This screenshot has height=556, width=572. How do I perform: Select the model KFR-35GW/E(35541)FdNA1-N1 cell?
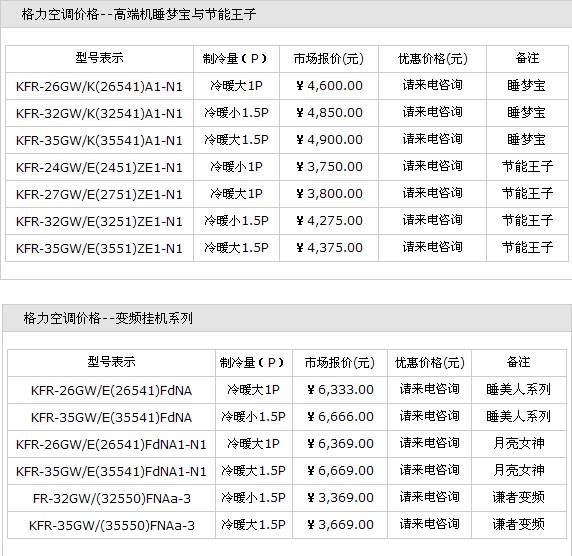(111, 471)
